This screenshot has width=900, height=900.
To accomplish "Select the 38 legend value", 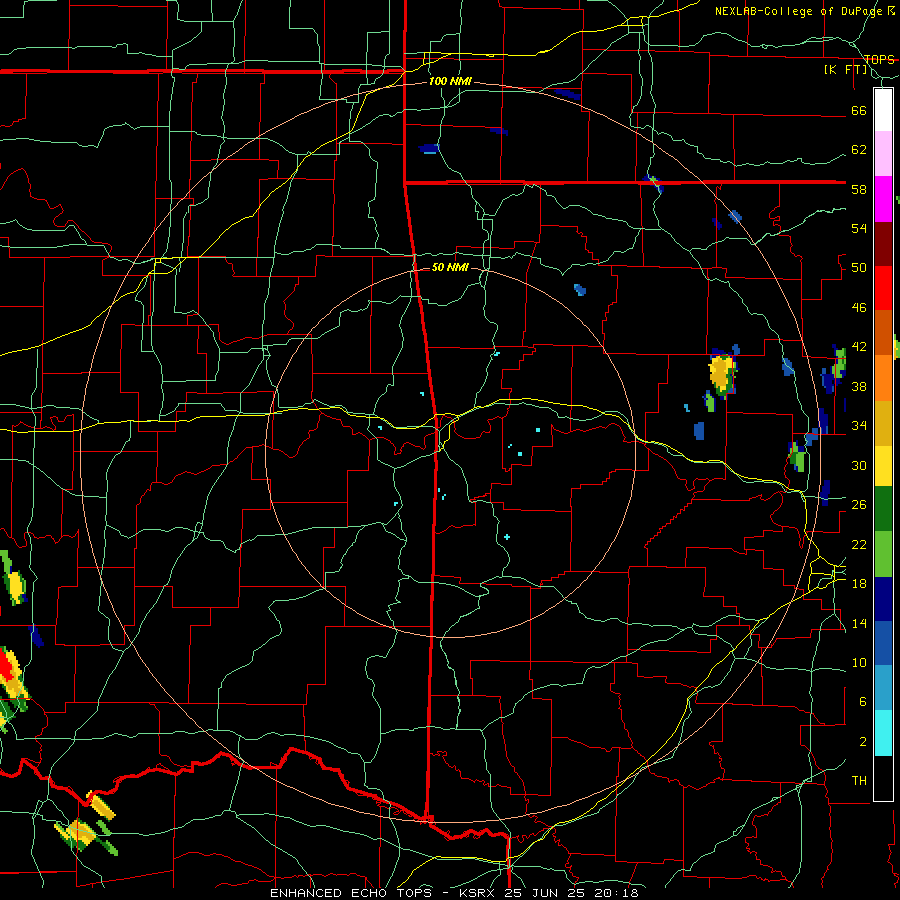I will (x=859, y=386).
